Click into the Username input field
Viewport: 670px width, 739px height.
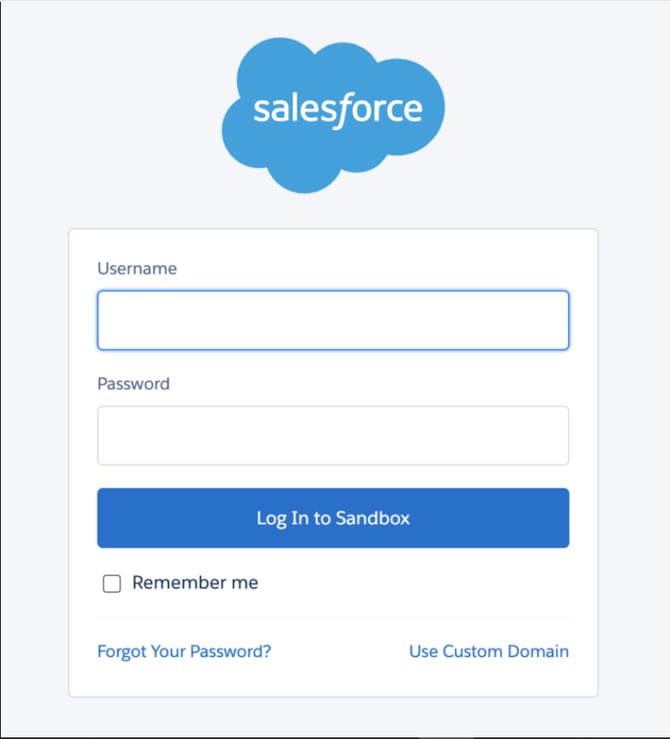click(333, 320)
